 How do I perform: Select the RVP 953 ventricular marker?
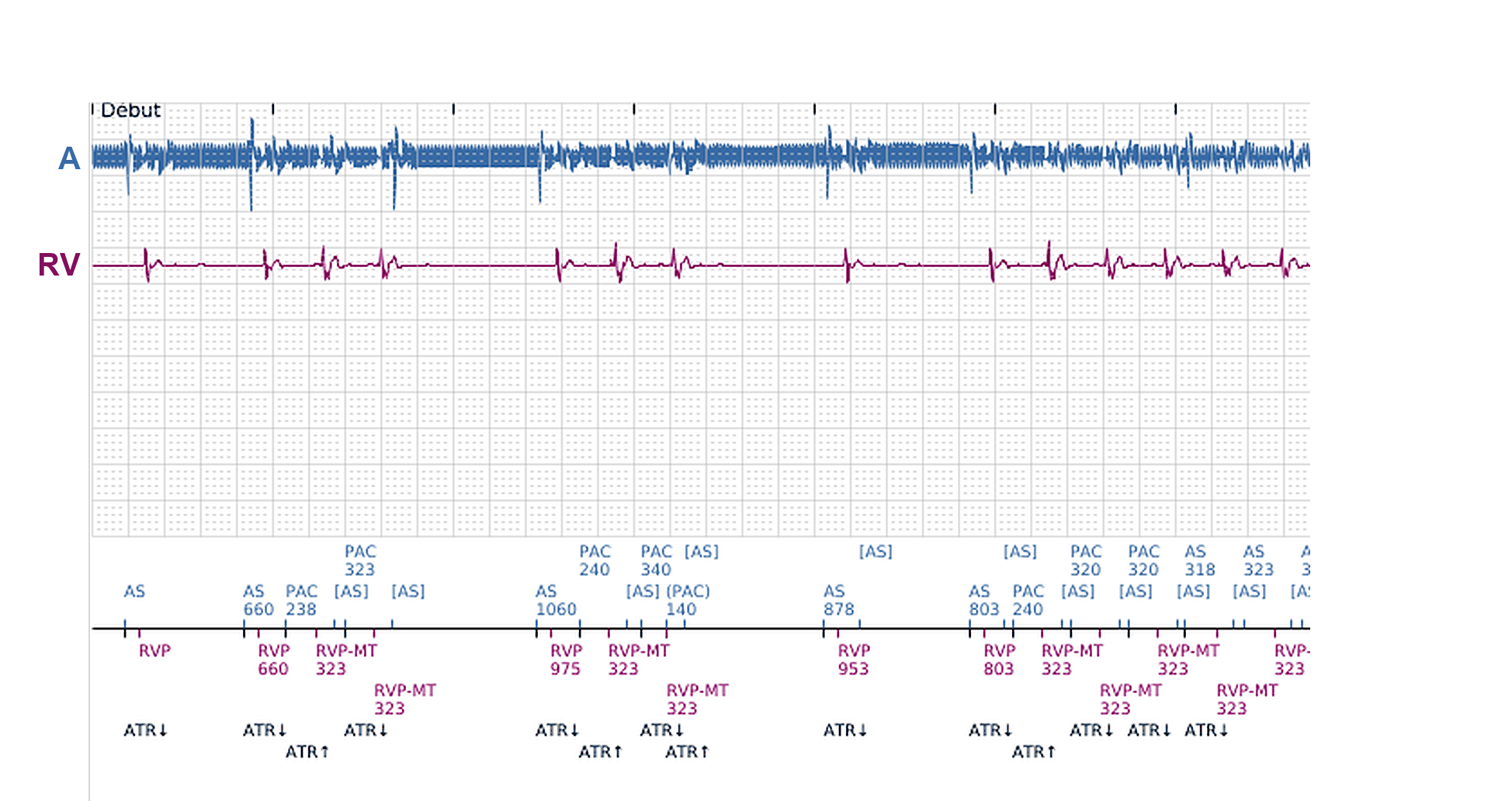pyautogui.click(x=854, y=660)
